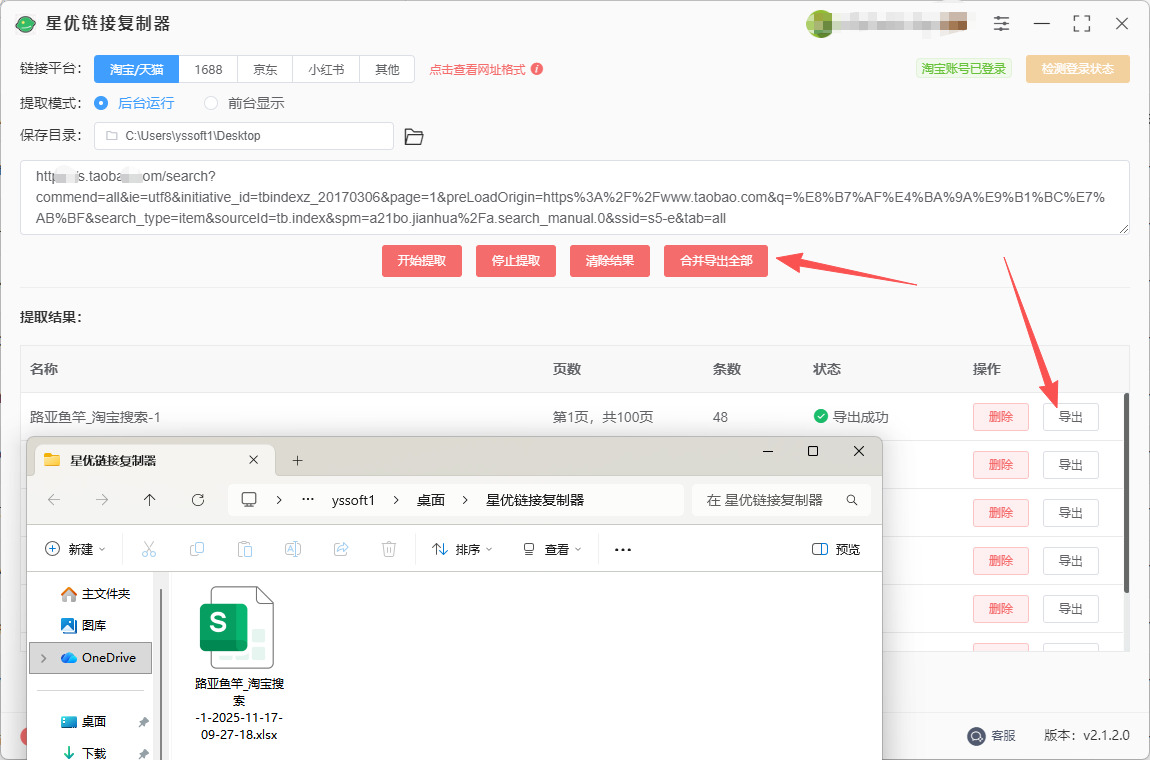Click the customer service headset icon
This screenshot has height=760, width=1150.
coord(976,735)
